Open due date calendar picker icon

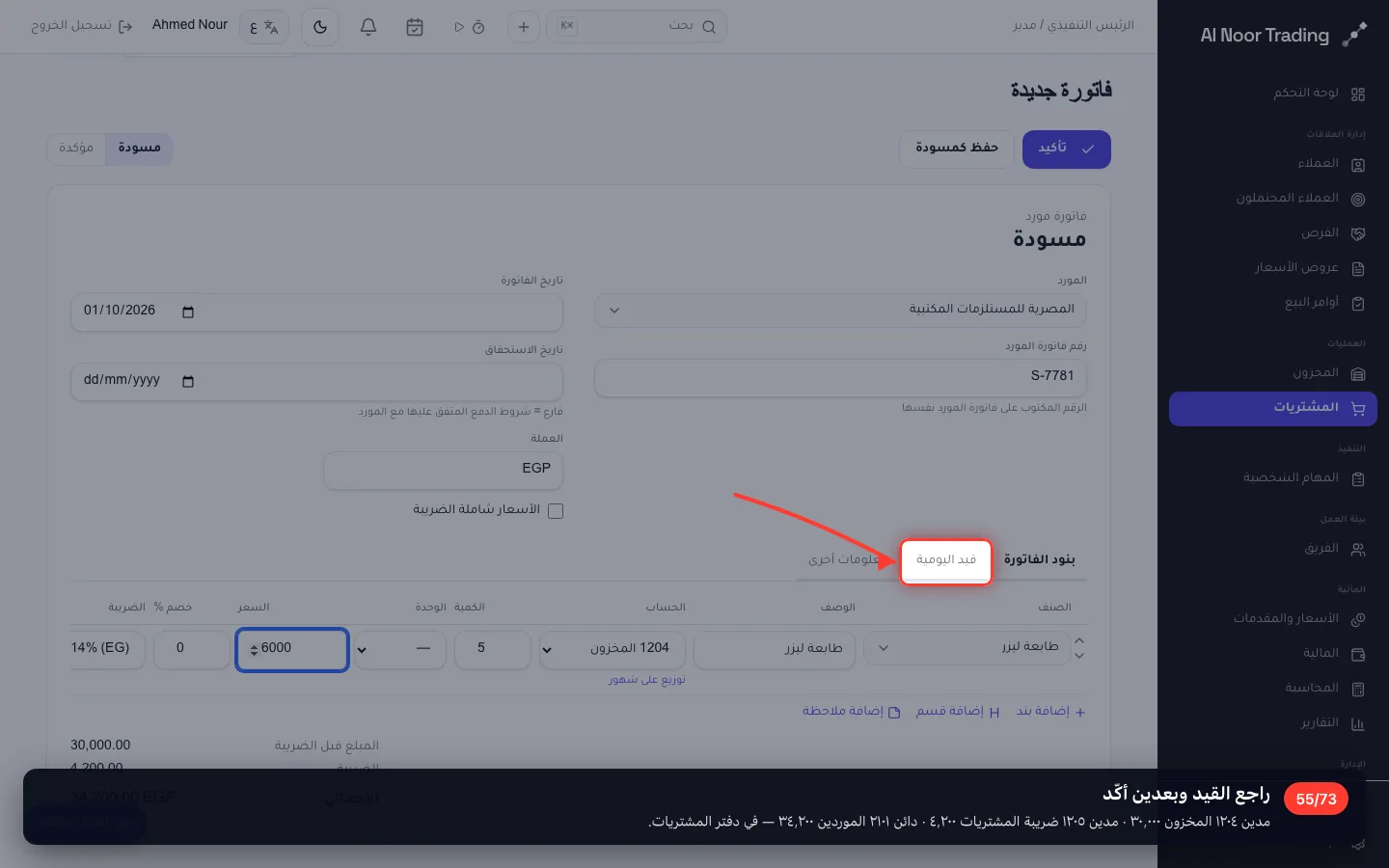(x=188, y=381)
